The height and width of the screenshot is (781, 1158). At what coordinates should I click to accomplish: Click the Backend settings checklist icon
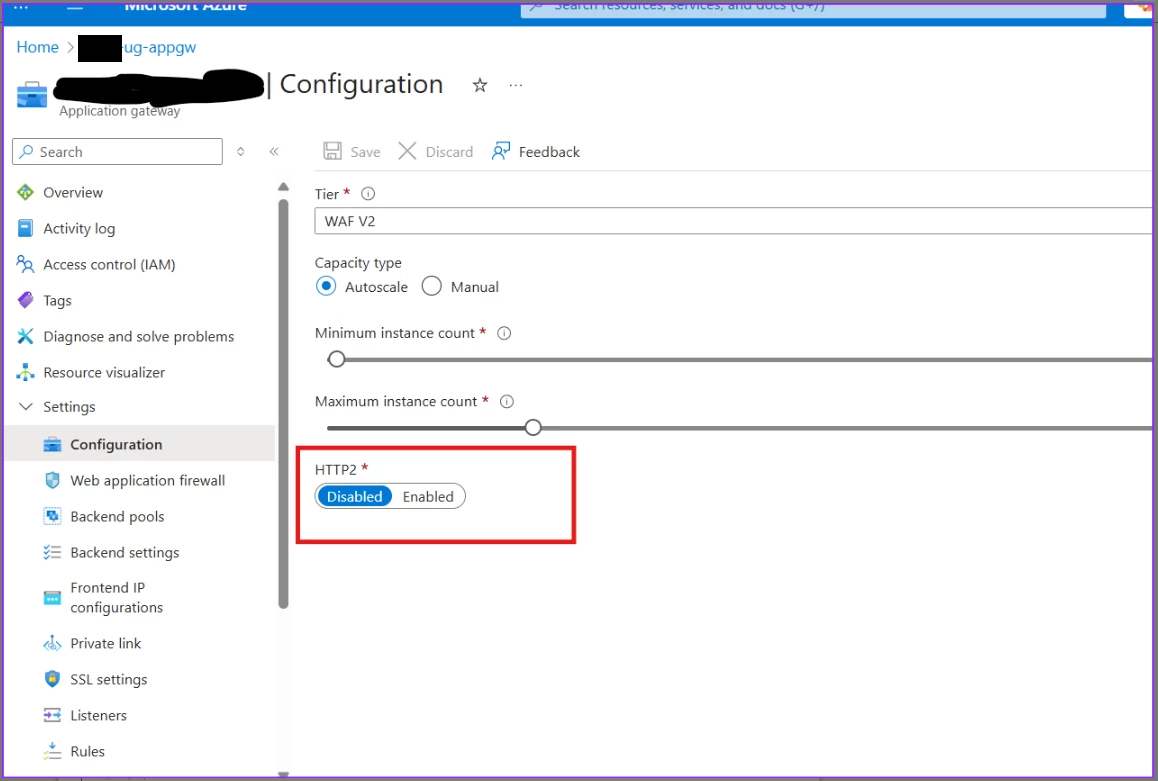52,552
